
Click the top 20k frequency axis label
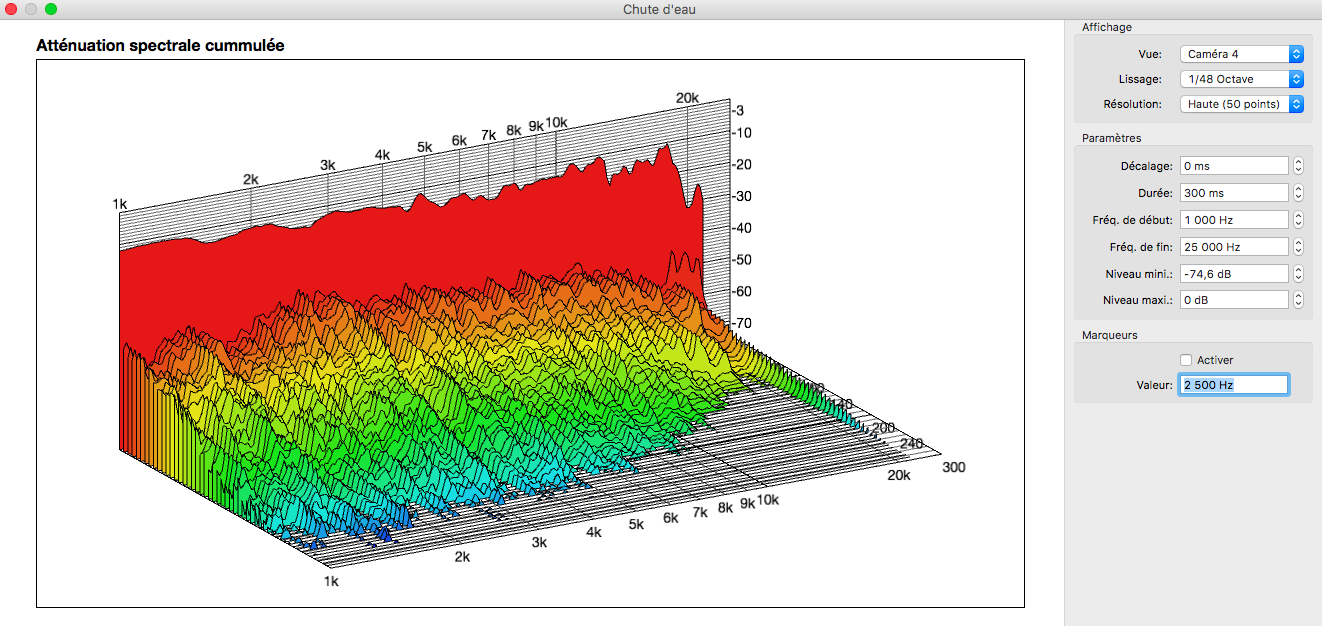pos(687,97)
